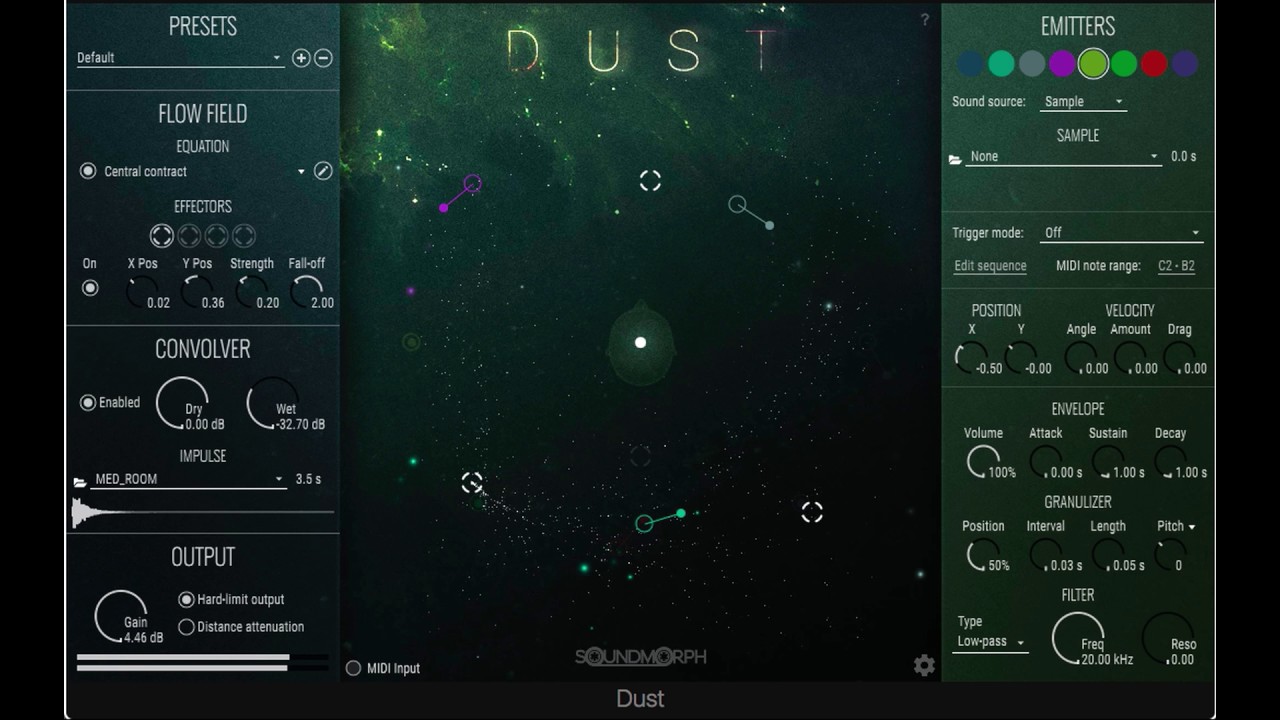This screenshot has height=720, width=1280.
Task: Toggle the effector On button
Action: coord(90,288)
